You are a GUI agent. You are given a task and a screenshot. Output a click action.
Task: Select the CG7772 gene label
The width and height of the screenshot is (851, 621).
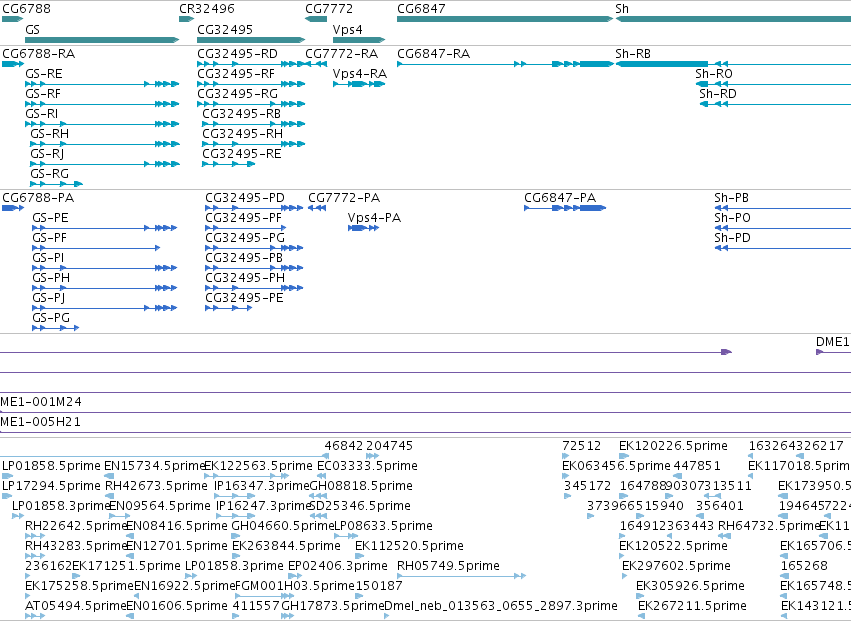pyautogui.click(x=329, y=9)
